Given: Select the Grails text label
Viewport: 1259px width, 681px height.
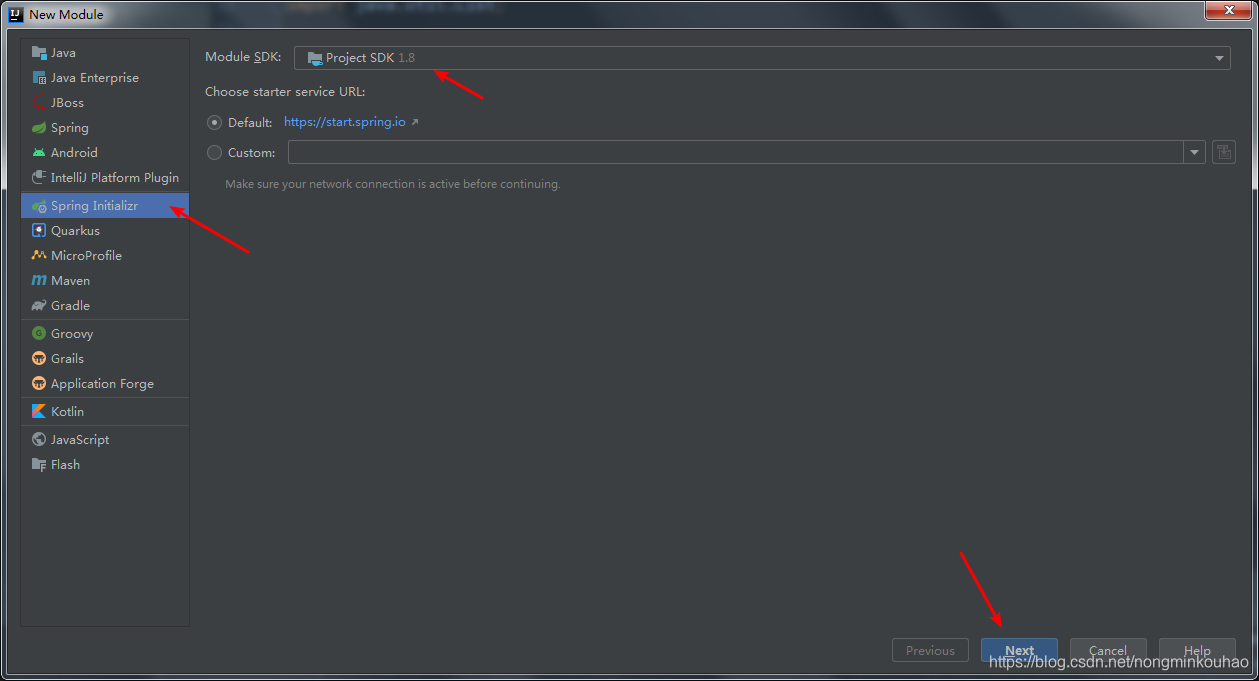Looking at the screenshot, I should click(x=67, y=359).
